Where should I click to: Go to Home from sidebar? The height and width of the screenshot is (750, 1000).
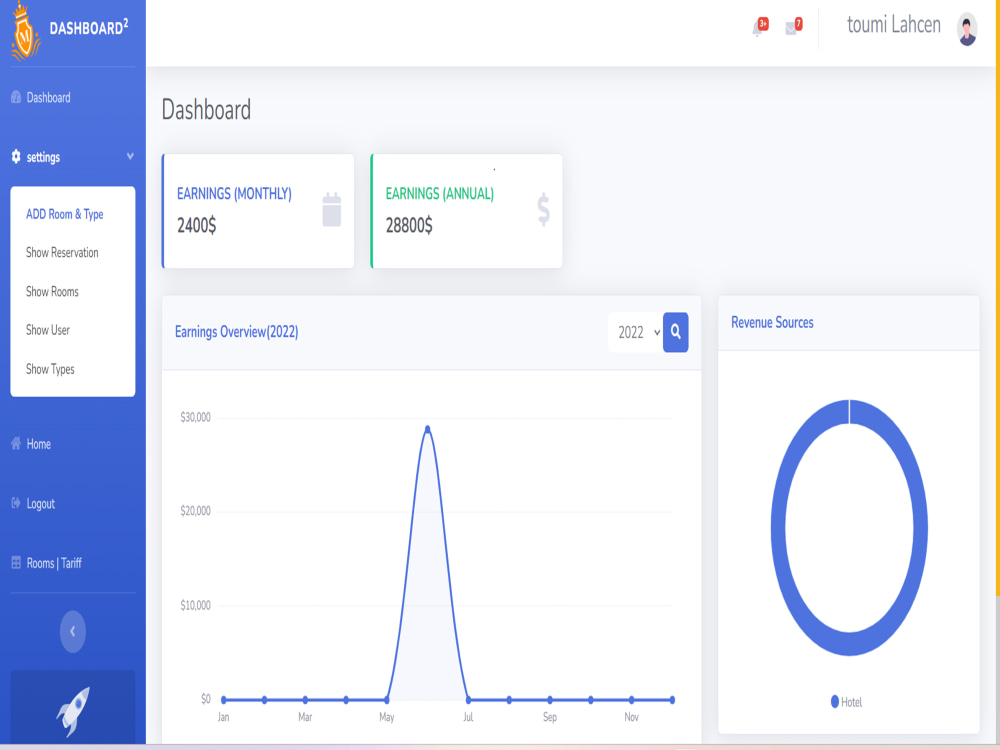(x=38, y=444)
